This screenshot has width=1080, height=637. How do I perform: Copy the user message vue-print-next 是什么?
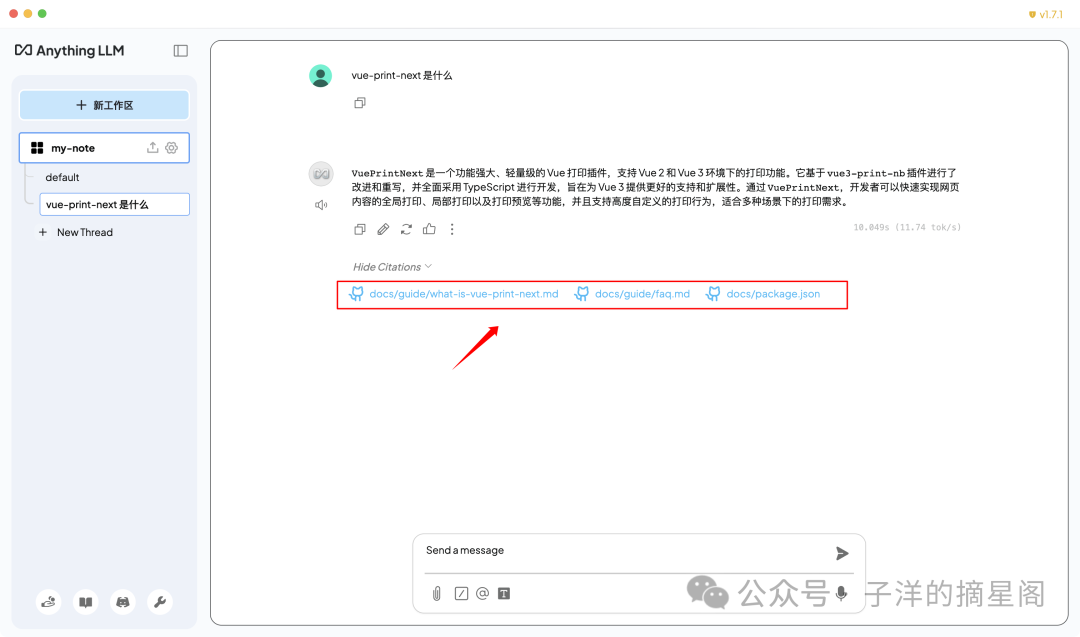click(x=360, y=103)
